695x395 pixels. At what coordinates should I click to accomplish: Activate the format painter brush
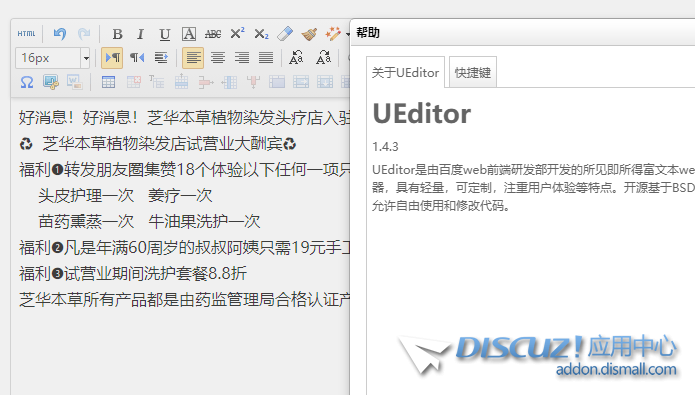pyautogui.click(x=309, y=34)
